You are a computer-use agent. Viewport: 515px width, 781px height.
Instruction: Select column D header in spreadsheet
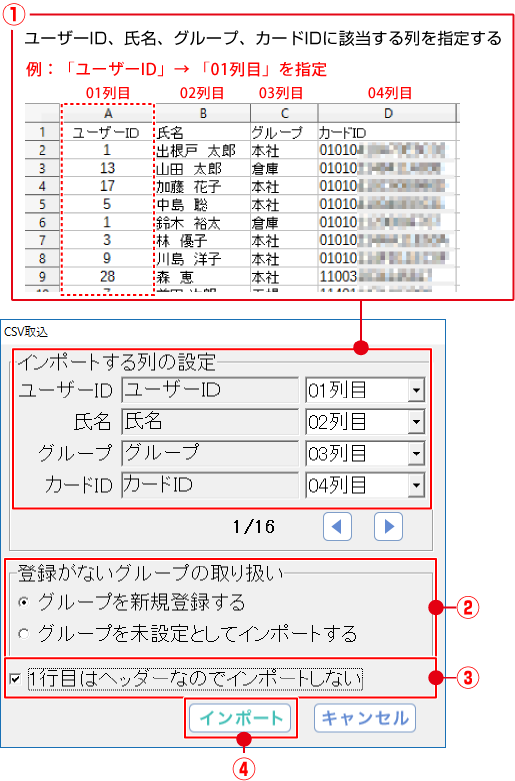(x=387, y=114)
